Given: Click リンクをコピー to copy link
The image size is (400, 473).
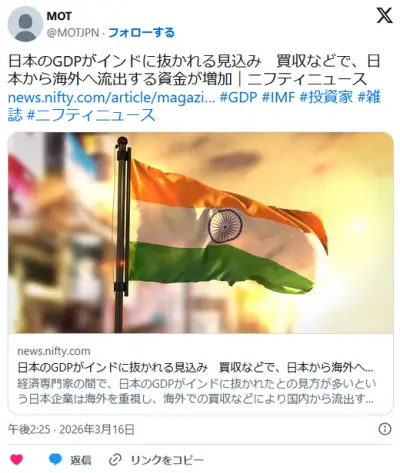Looking at the screenshot, I should pyautogui.click(x=167, y=460).
